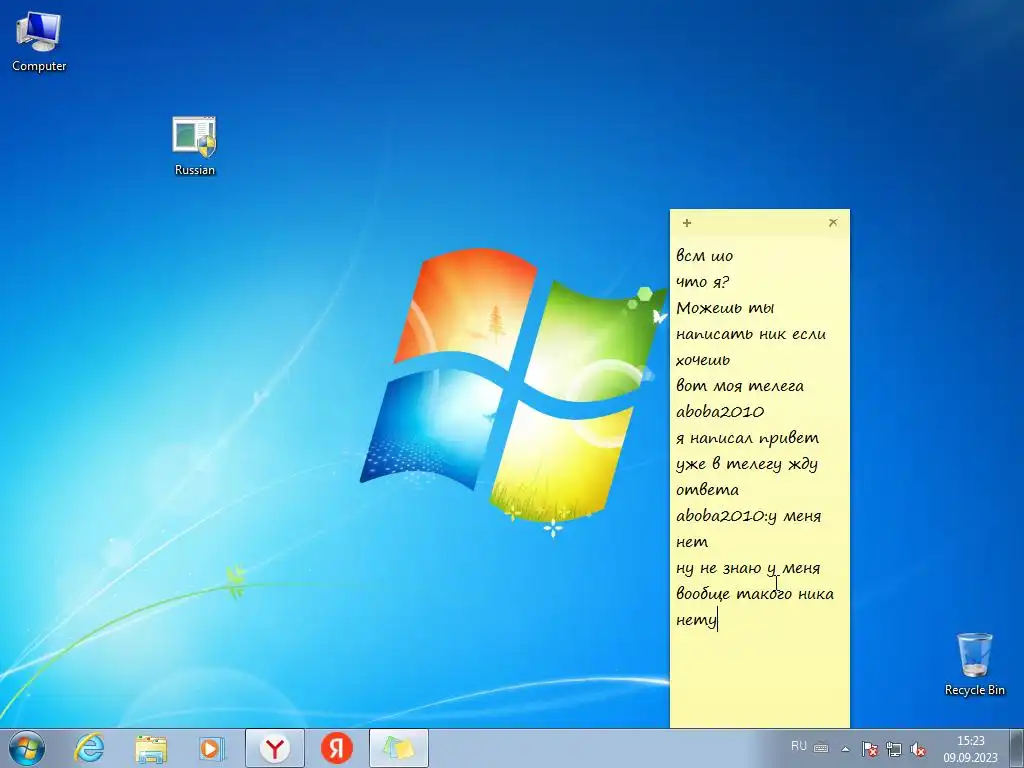Screen dimensions: 1024x768
Task: Open the red Yandex taskbar icon
Action: pos(336,748)
